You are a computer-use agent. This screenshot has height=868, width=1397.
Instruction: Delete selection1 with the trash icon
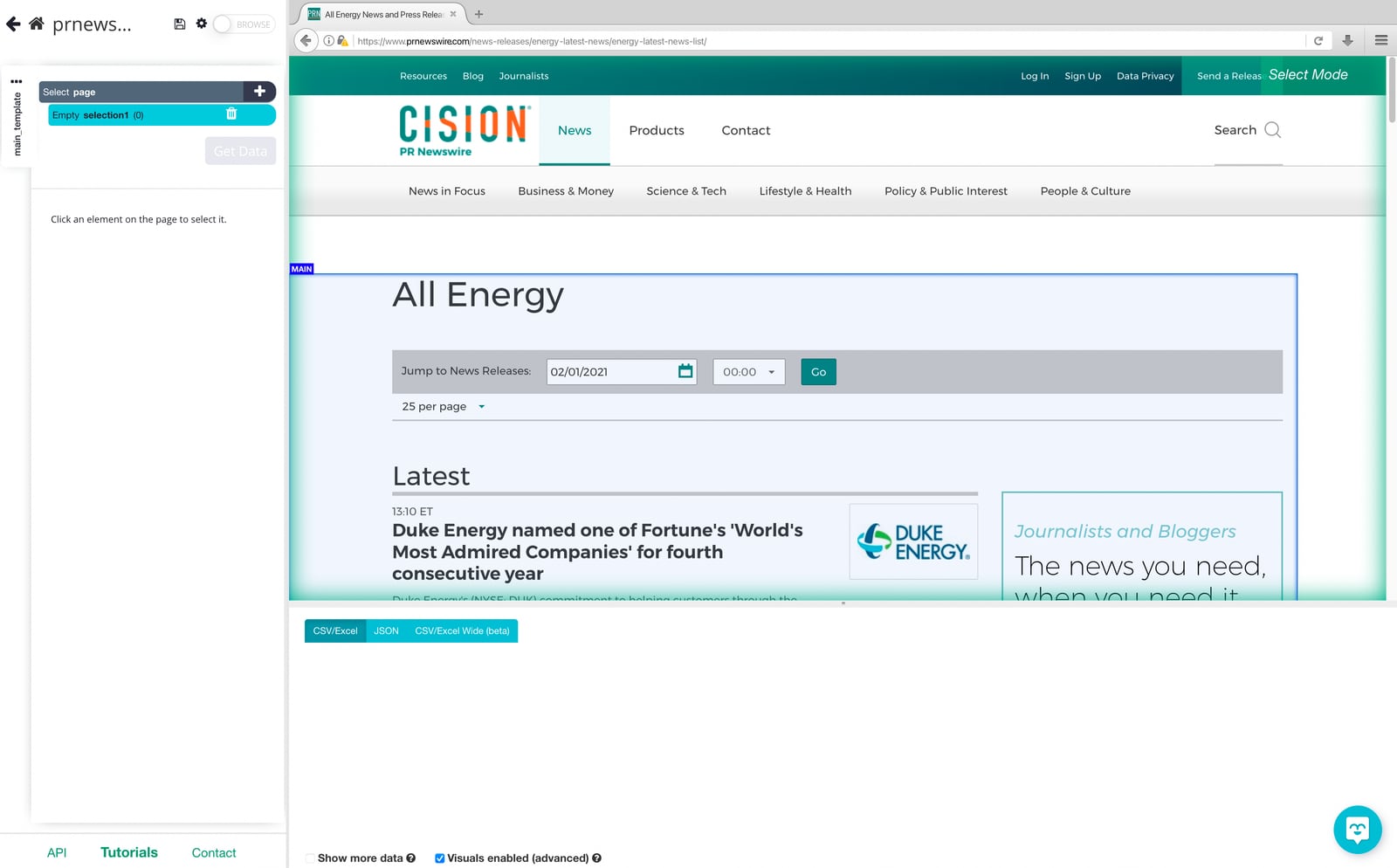tap(231, 114)
